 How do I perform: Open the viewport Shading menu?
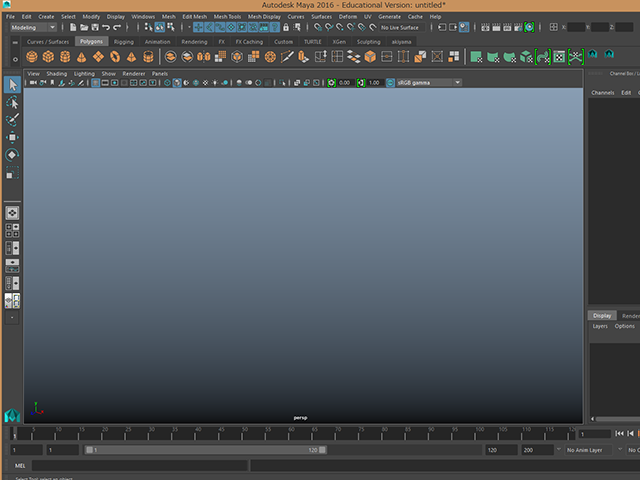point(57,74)
